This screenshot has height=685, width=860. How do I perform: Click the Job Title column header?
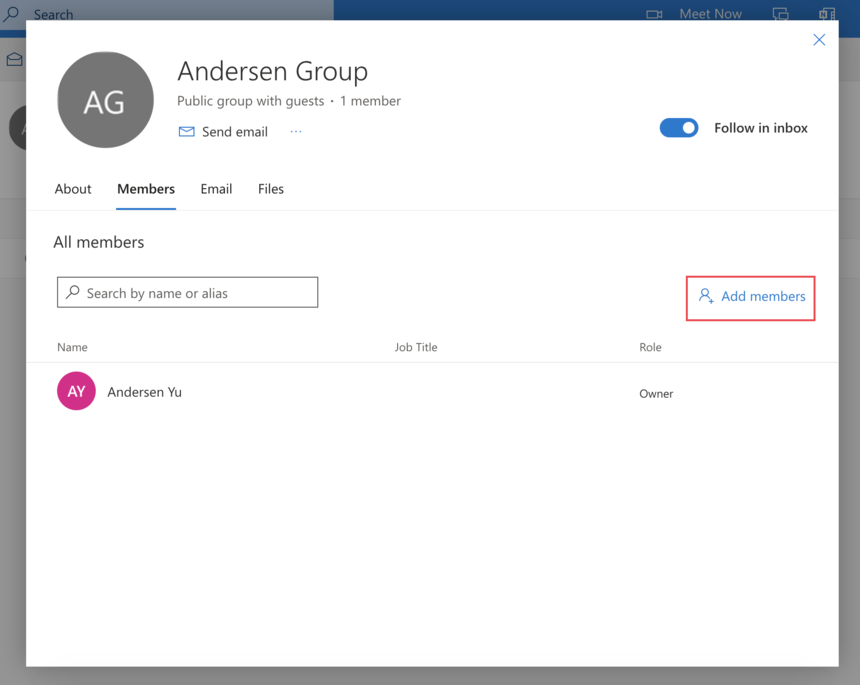(x=416, y=347)
